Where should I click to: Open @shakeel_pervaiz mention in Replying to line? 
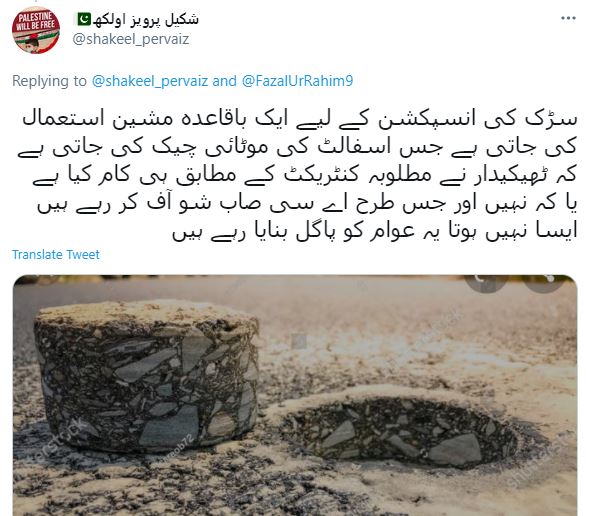(x=150, y=81)
